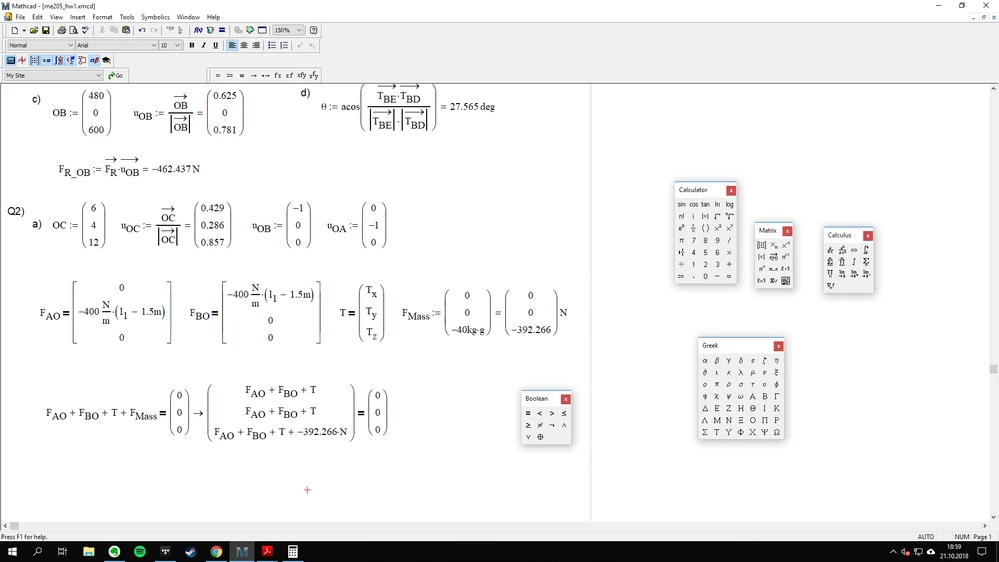This screenshot has width=999, height=562.
Task: Click the square root icon in Calculator palette
Action: 717,216
